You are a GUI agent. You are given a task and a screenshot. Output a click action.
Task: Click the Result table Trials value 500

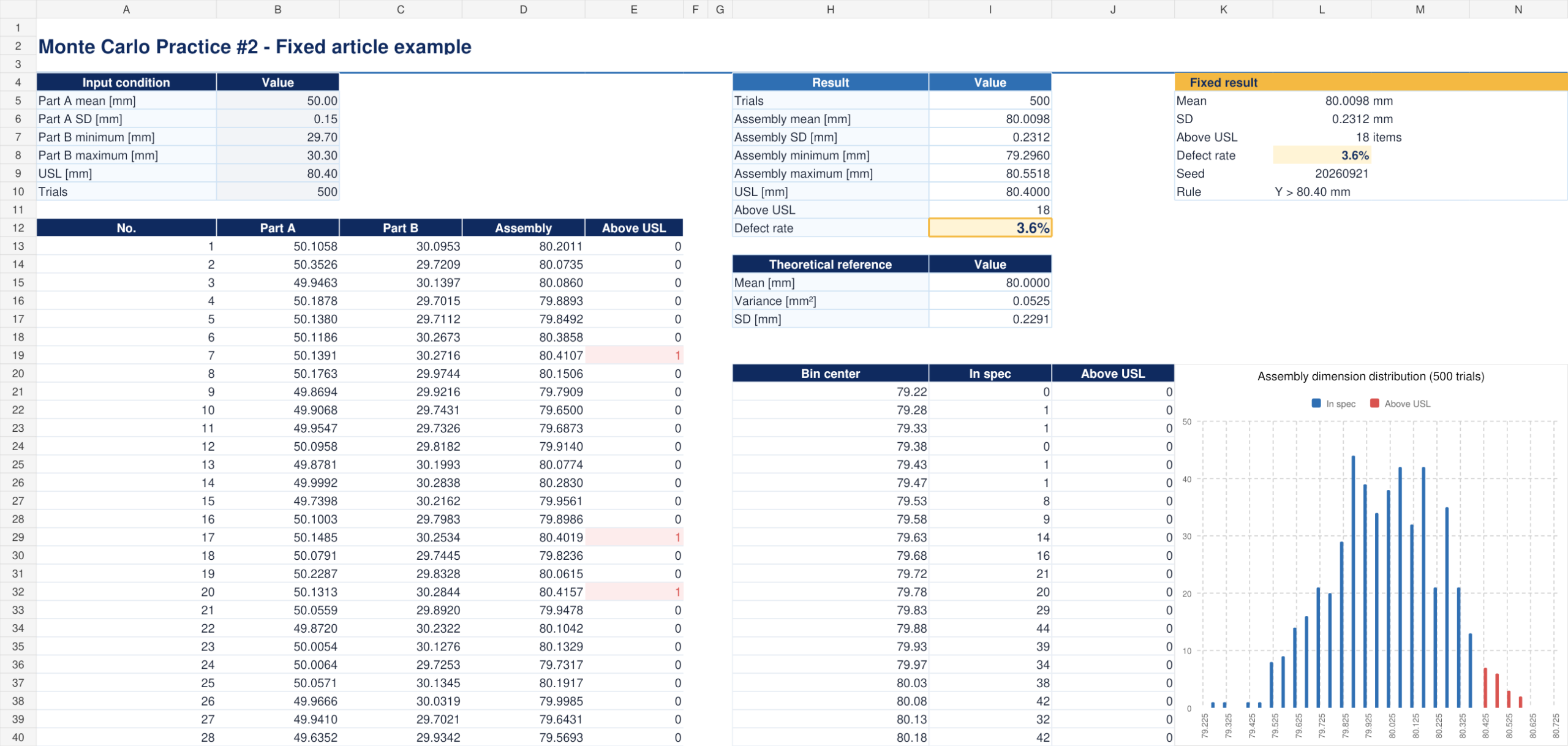point(990,100)
